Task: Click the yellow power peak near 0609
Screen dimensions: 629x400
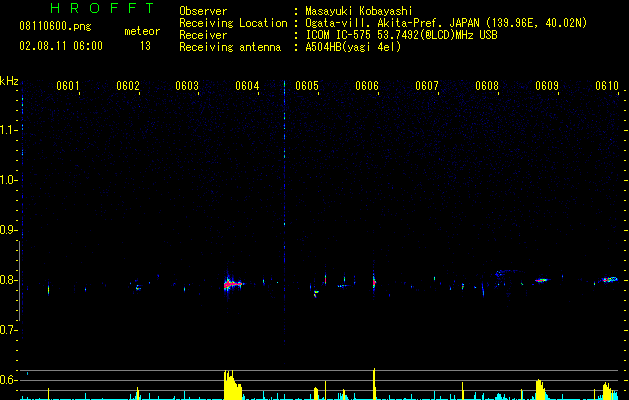Action: click(540, 389)
